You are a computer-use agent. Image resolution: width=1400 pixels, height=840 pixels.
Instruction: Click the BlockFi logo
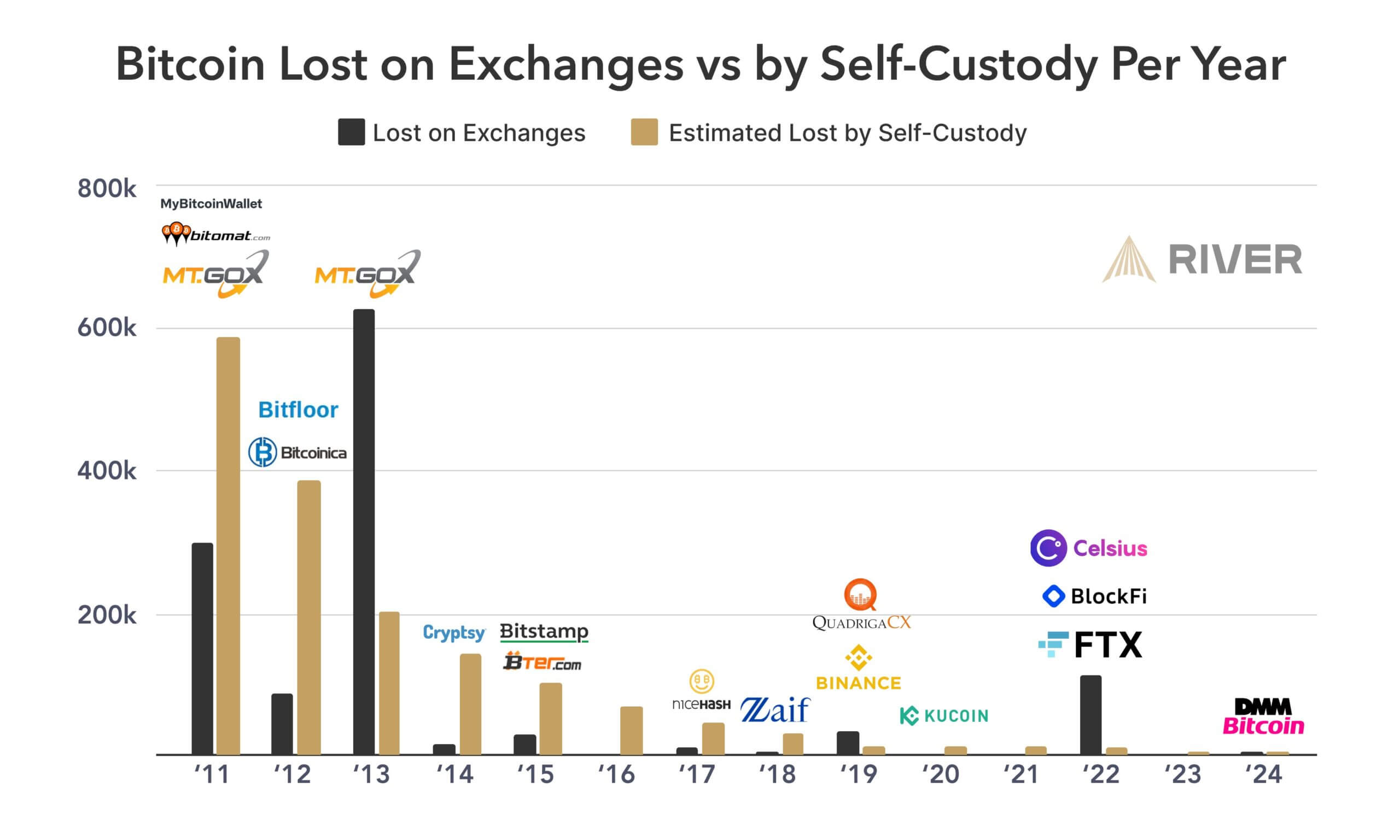pos(1094,596)
